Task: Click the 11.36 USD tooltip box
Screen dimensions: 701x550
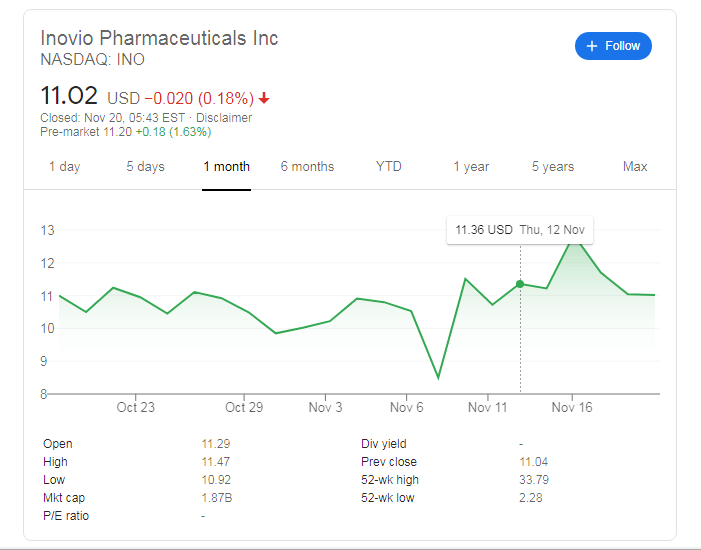Action: (x=520, y=230)
